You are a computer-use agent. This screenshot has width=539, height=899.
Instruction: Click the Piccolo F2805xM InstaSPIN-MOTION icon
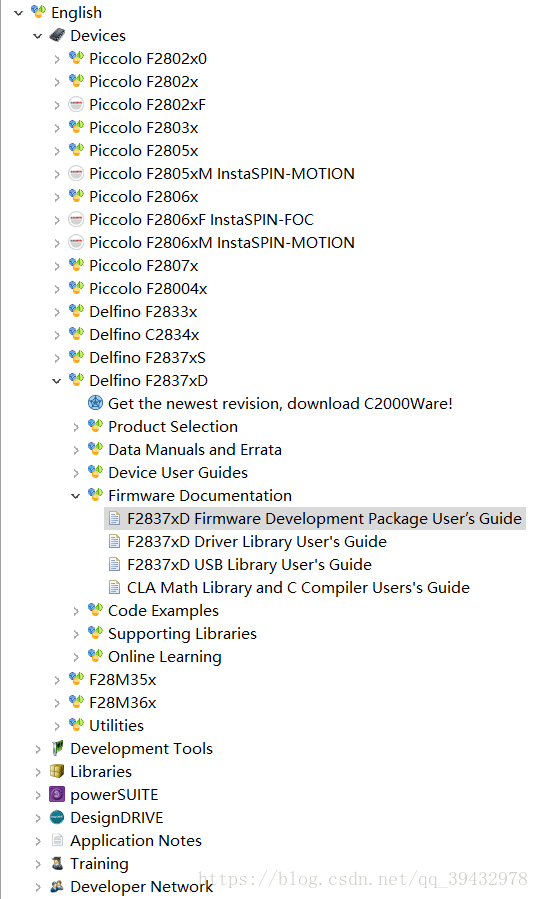(x=76, y=173)
